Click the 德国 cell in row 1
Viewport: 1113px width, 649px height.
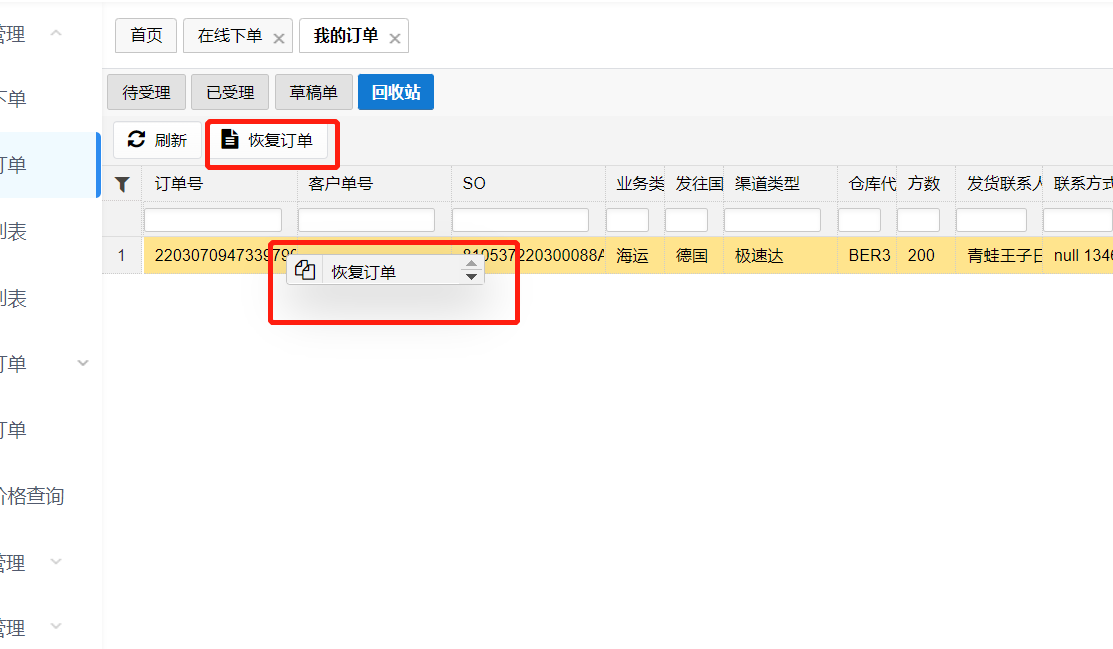693,256
